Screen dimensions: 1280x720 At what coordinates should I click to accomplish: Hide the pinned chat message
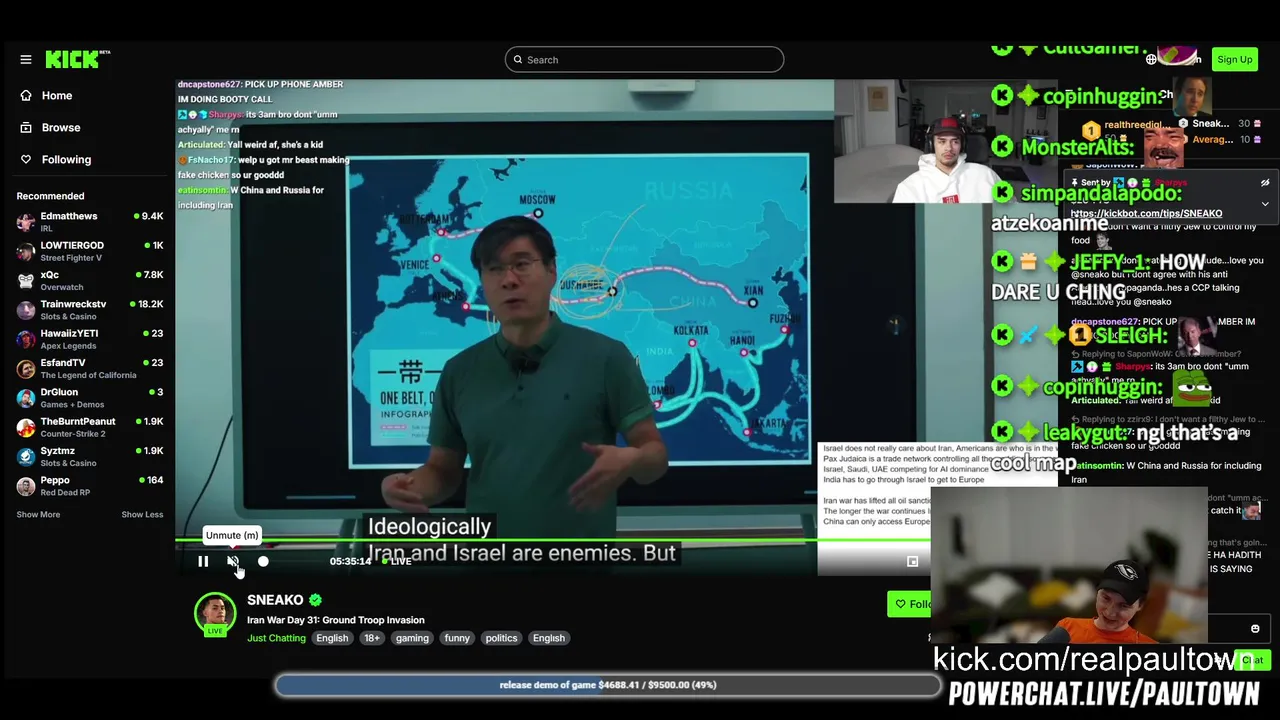pyautogui.click(x=1265, y=183)
